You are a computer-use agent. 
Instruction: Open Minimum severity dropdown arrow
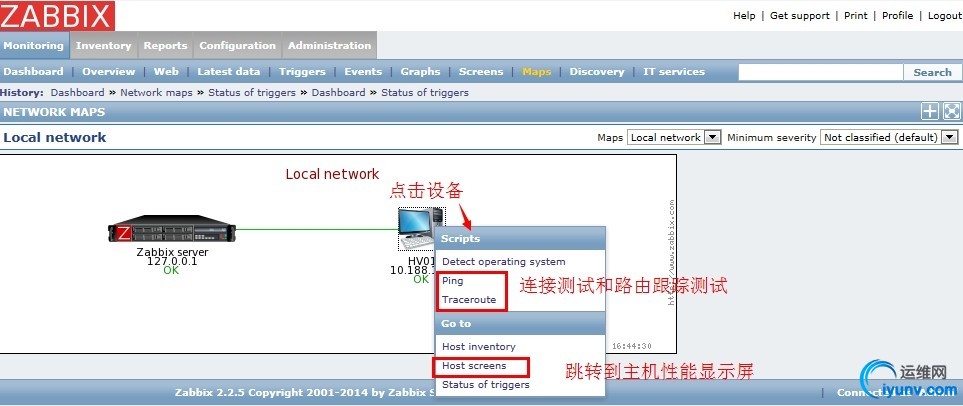coord(950,138)
